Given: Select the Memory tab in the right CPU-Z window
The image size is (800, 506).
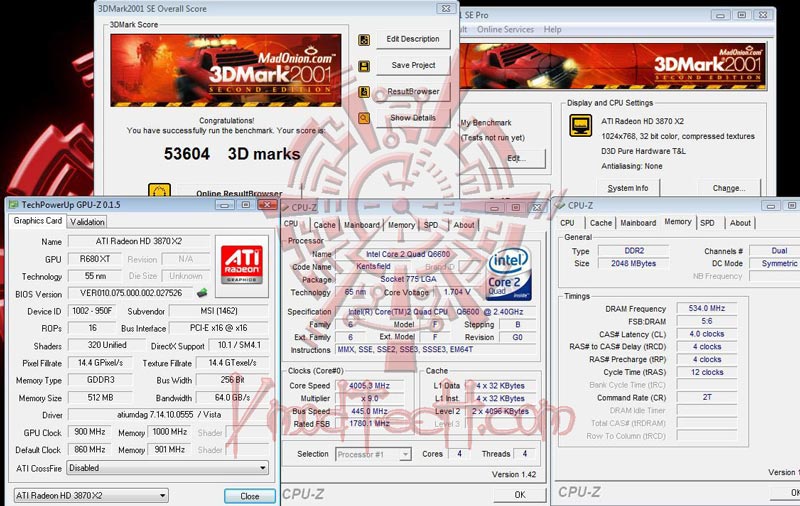Looking at the screenshot, I should [x=678, y=221].
